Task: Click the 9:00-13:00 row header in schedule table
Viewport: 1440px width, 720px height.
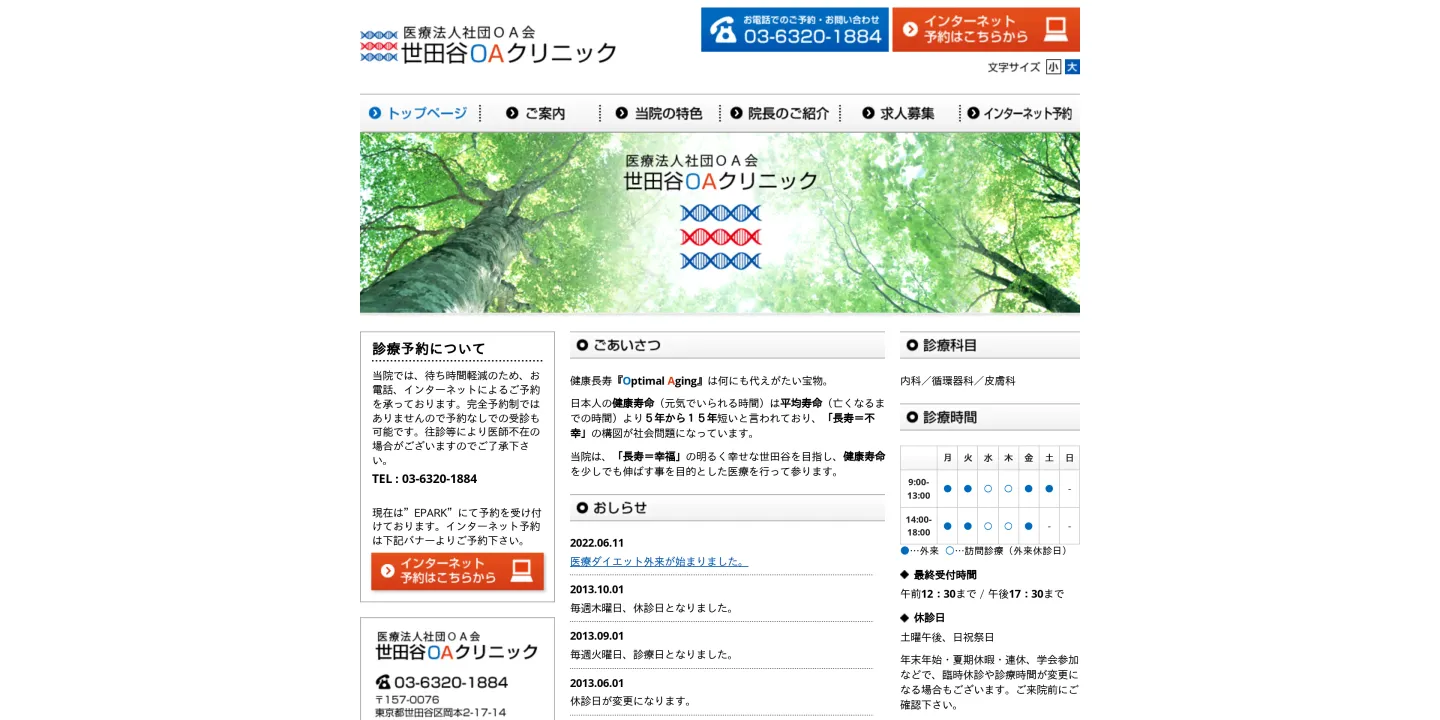Action: 919,488
